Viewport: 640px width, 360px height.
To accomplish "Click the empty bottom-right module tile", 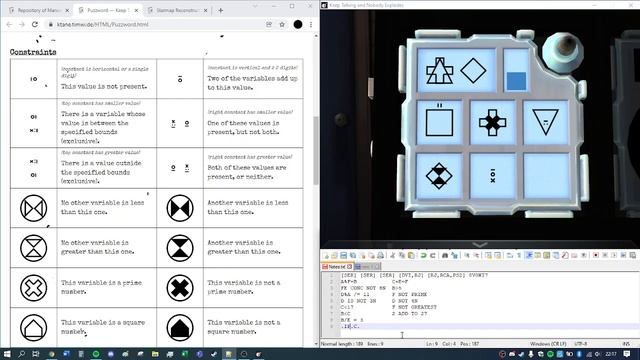I will point(546,176).
